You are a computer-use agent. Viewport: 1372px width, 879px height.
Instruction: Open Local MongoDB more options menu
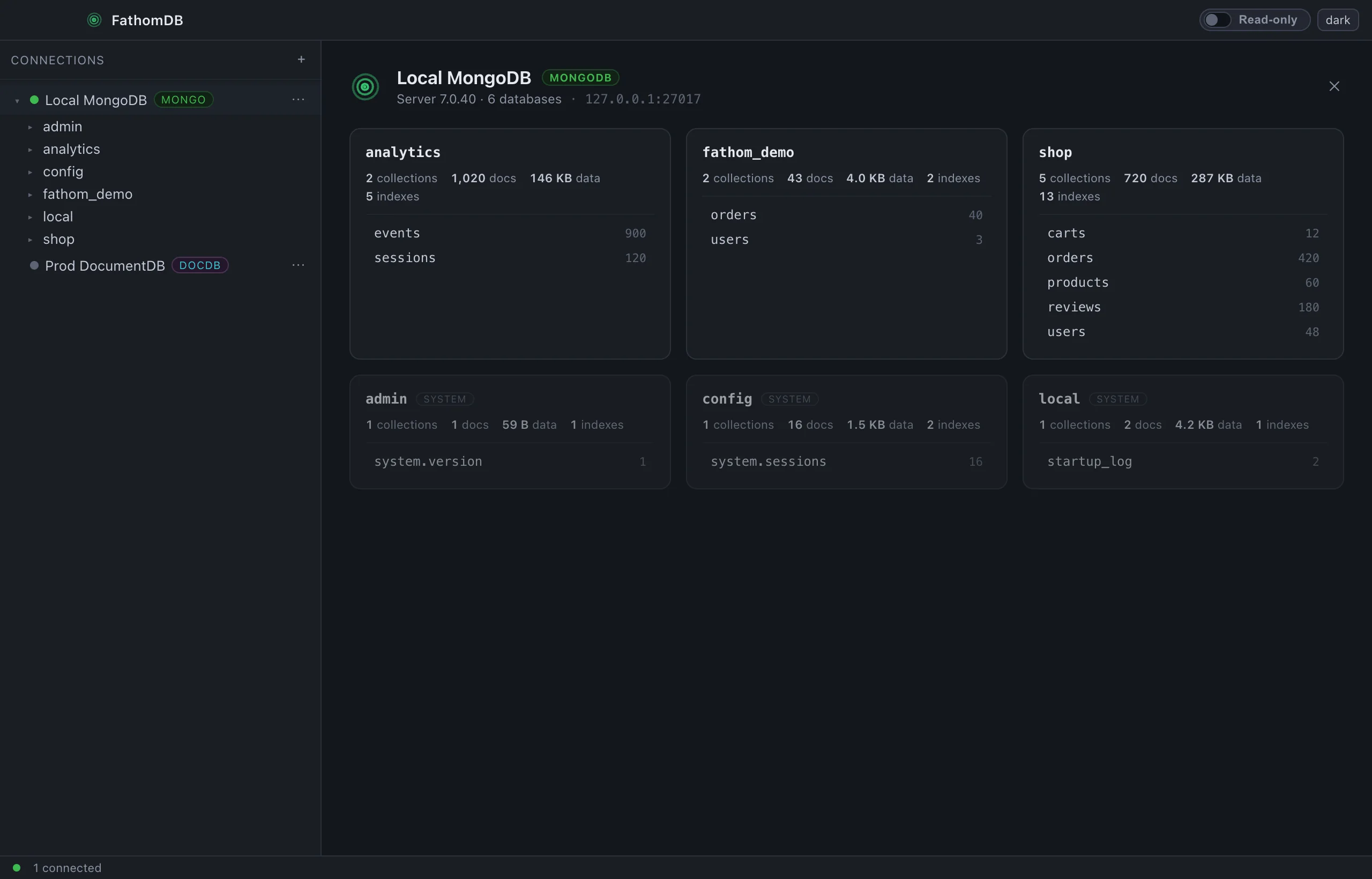[298, 99]
